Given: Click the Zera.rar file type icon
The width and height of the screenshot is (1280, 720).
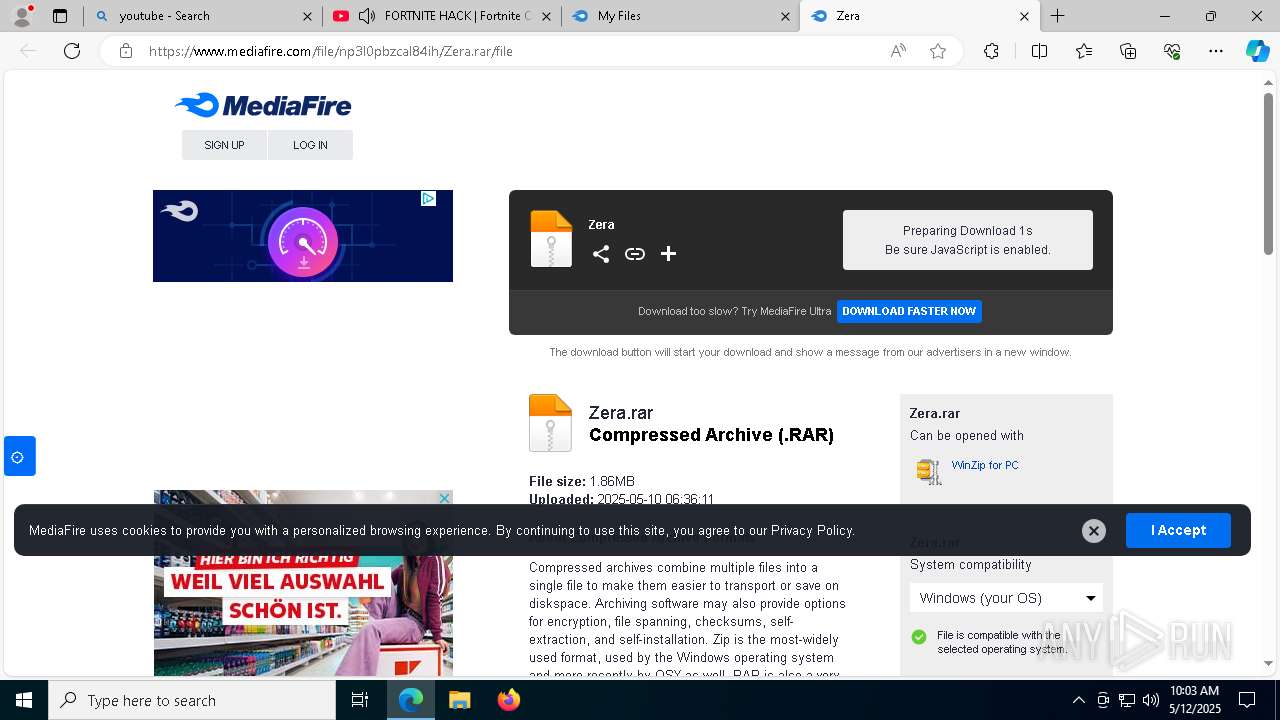Looking at the screenshot, I should pos(550,423).
